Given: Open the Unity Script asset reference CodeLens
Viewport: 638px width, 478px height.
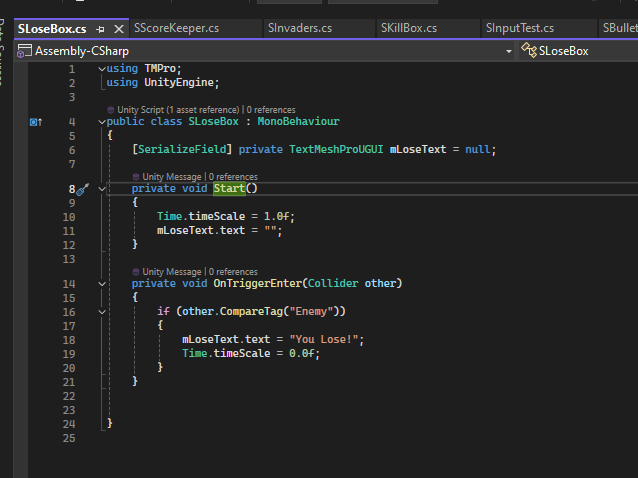Looking at the screenshot, I should pyautogui.click(x=178, y=110).
